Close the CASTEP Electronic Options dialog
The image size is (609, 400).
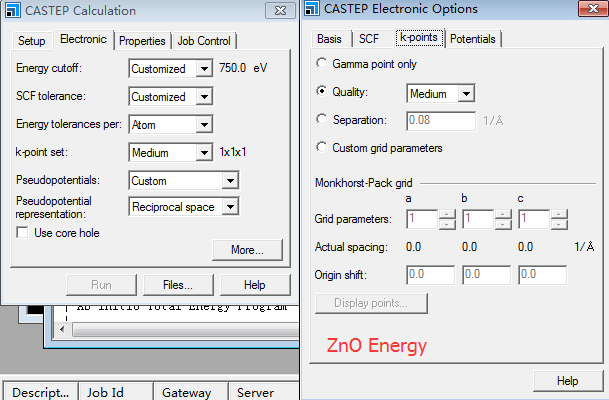coord(593,9)
